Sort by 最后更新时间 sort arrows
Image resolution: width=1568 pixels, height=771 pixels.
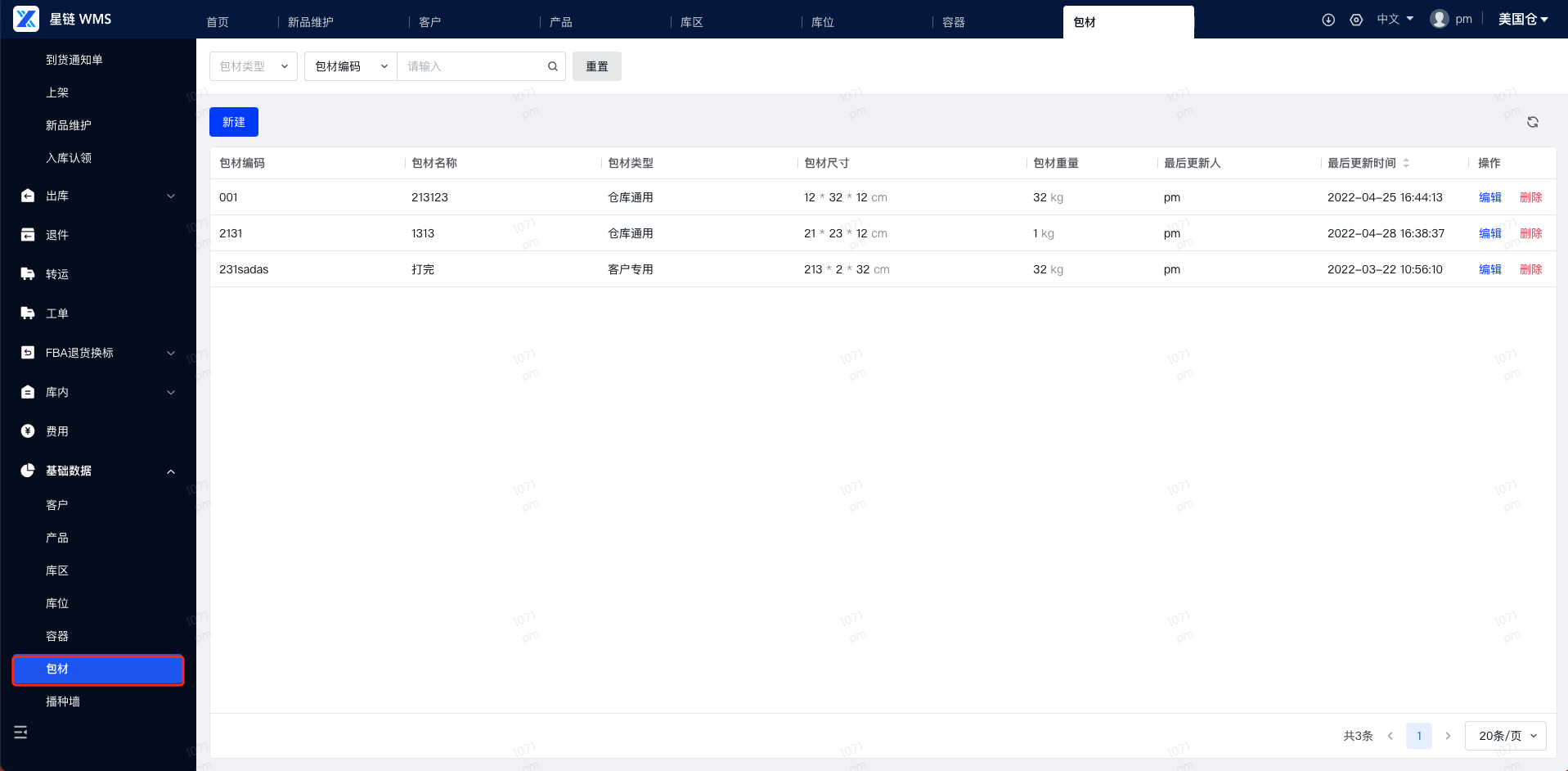1406,163
